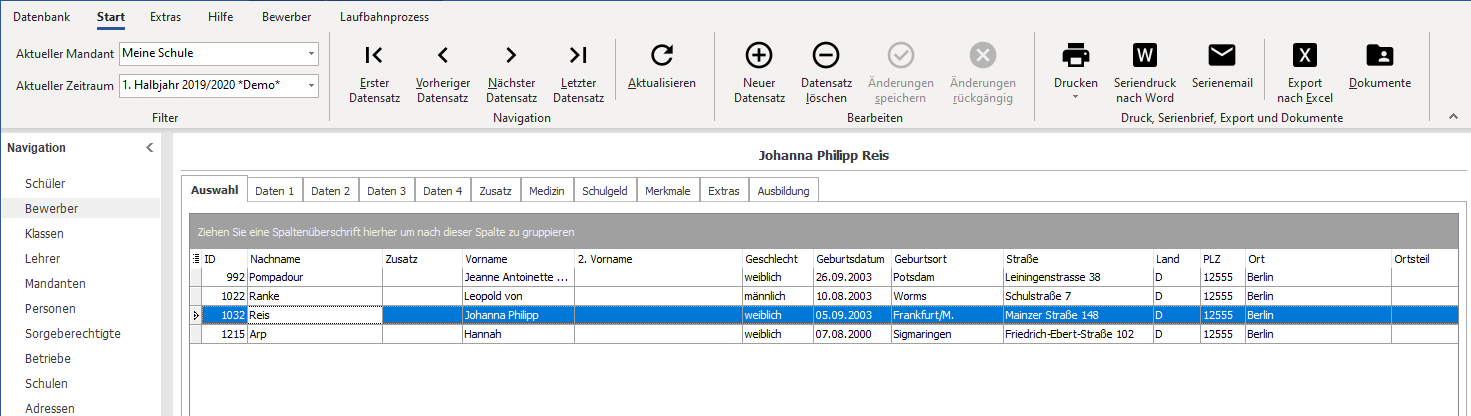Sort by Geschlecht column header
Screen dimensions: 1471x416
pyautogui.click(x=777, y=259)
